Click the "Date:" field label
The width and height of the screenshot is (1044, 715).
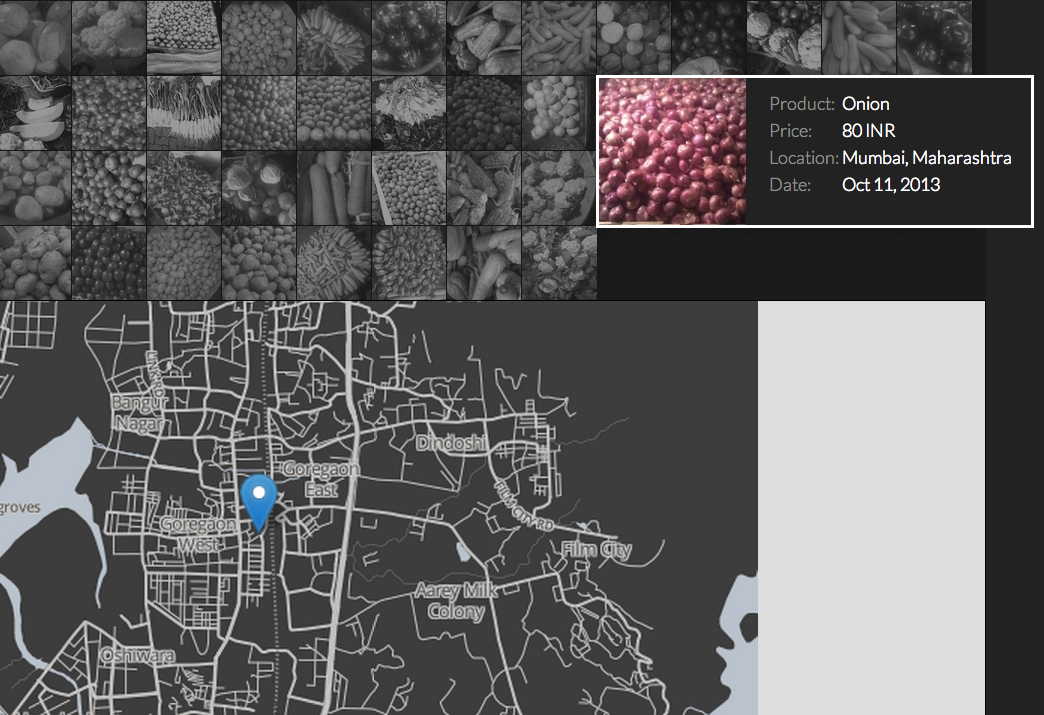click(790, 184)
